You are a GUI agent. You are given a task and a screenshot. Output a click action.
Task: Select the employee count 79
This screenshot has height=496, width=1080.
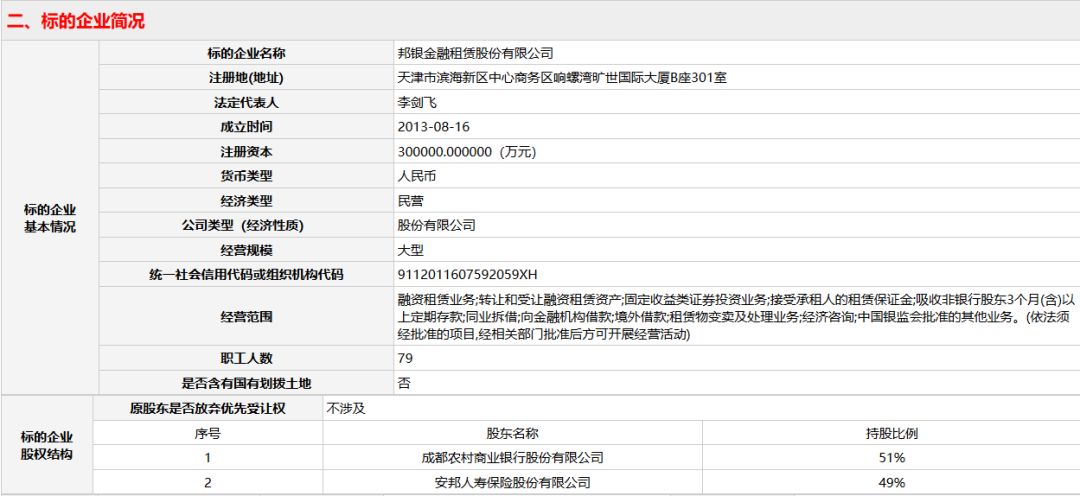click(x=405, y=358)
